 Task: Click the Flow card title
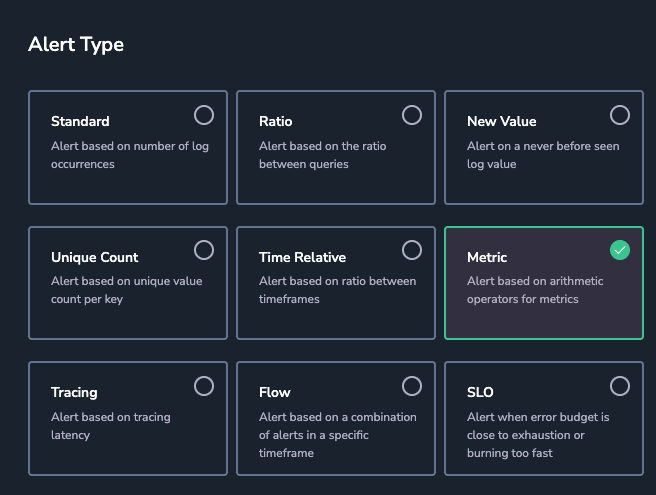tap(274, 392)
